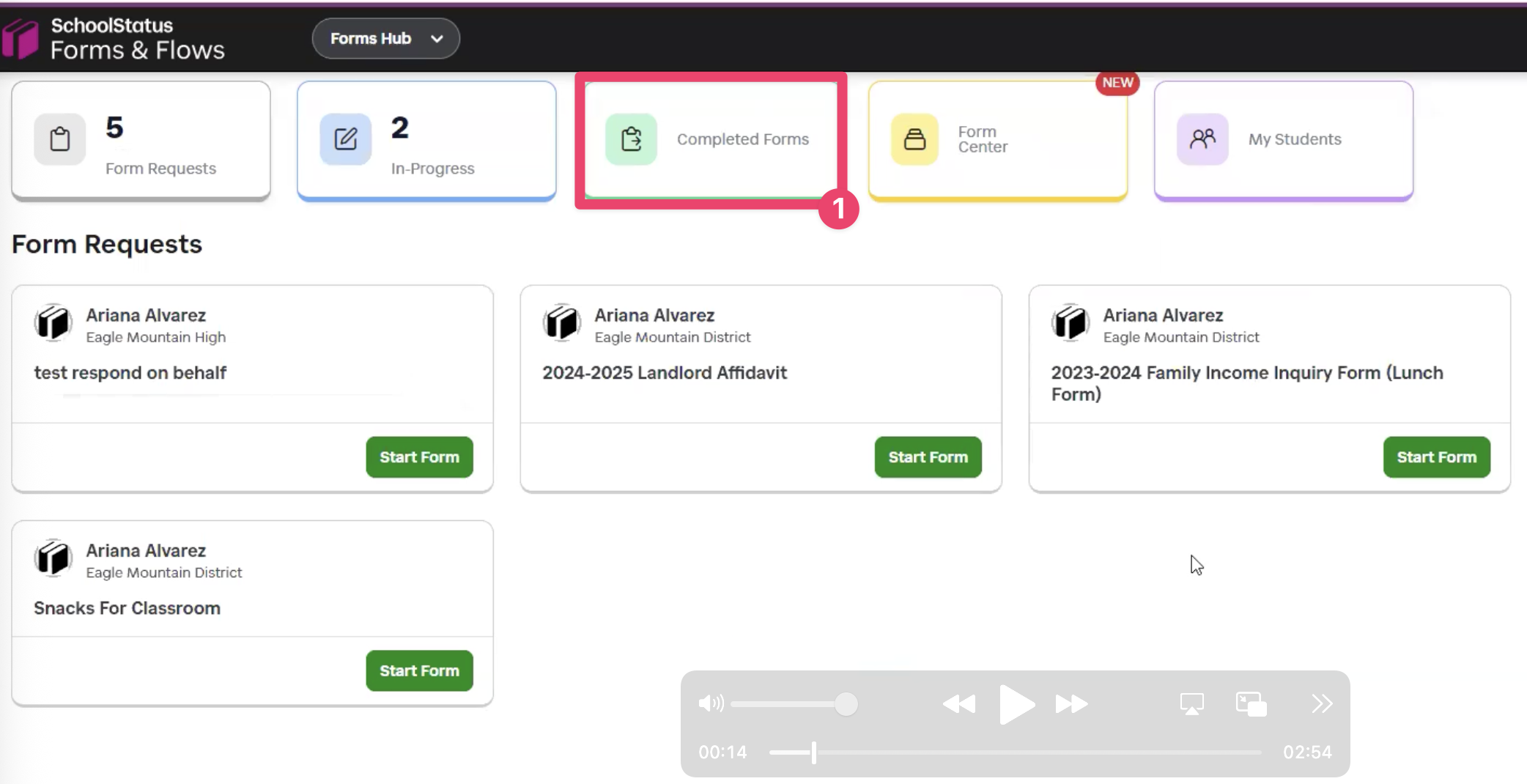Click the avatar on Landlord Affidavit card
The width and height of the screenshot is (1527, 784).
(x=562, y=323)
